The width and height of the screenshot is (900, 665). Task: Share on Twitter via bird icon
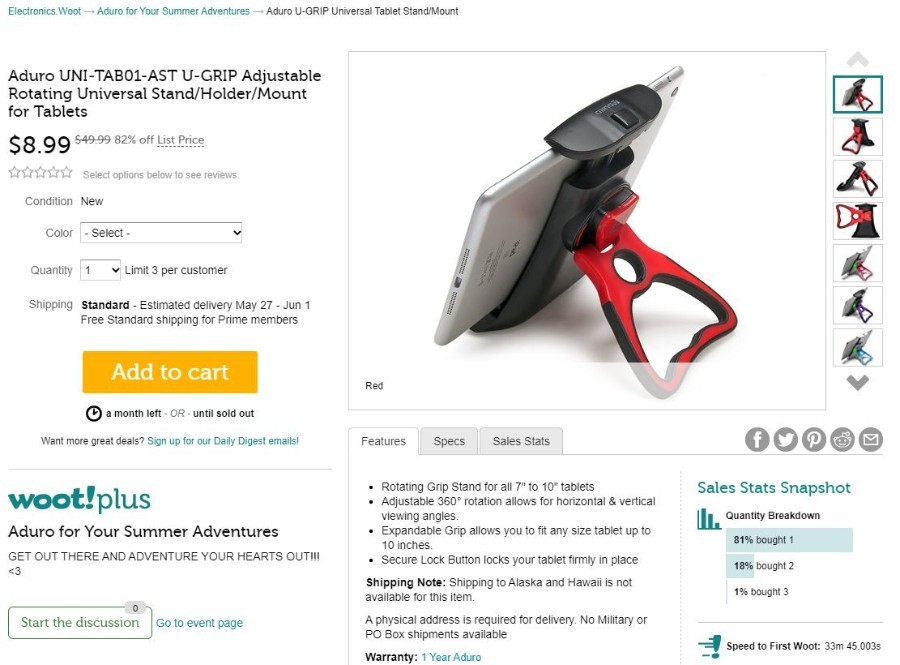(x=785, y=440)
